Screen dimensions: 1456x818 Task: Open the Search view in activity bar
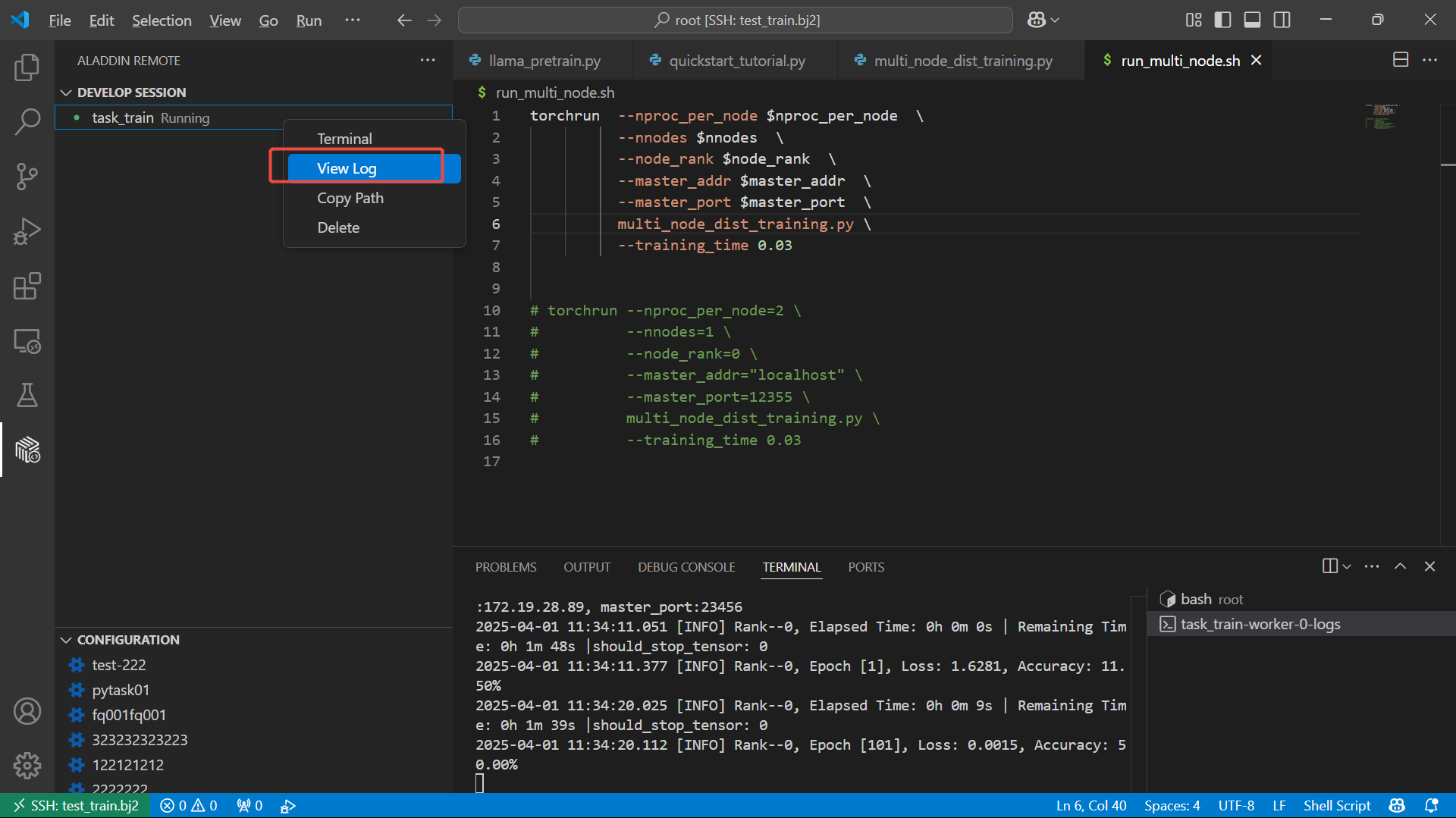pyautogui.click(x=27, y=121)
